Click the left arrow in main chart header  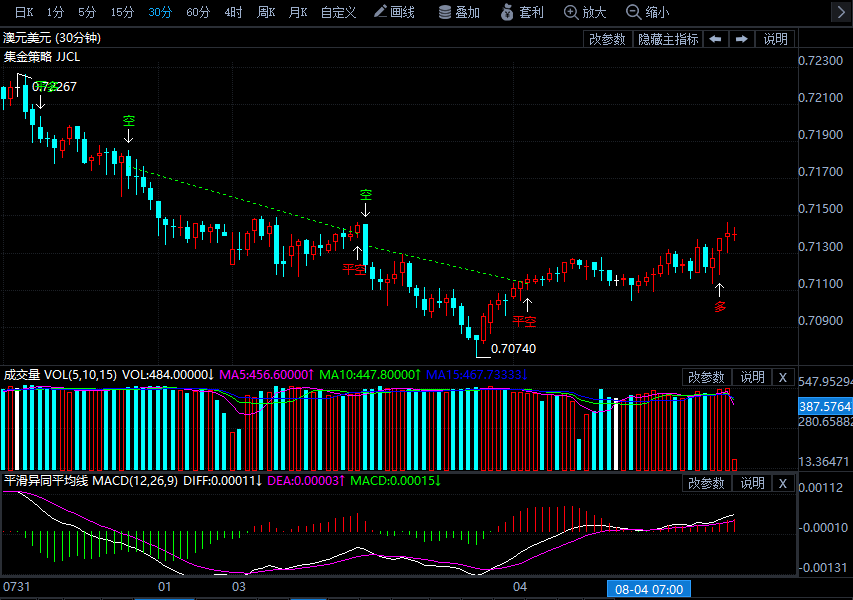[x=715, y=39]
